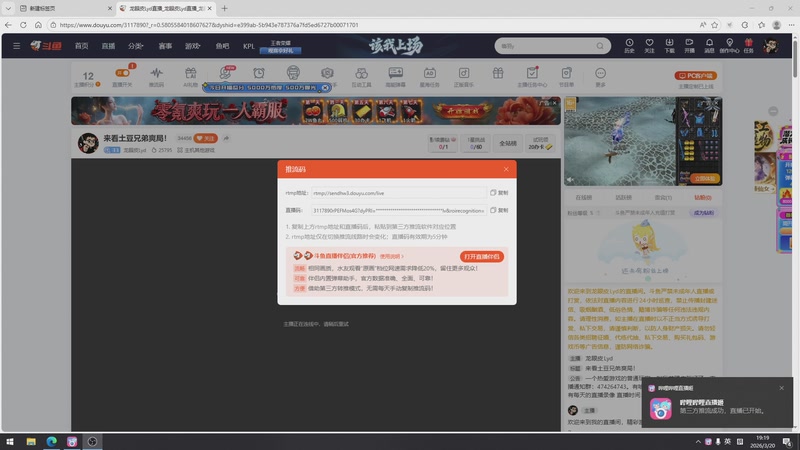Switch to the 钻粉 tab
Screen dimensions: 800x450
point(703,197)
